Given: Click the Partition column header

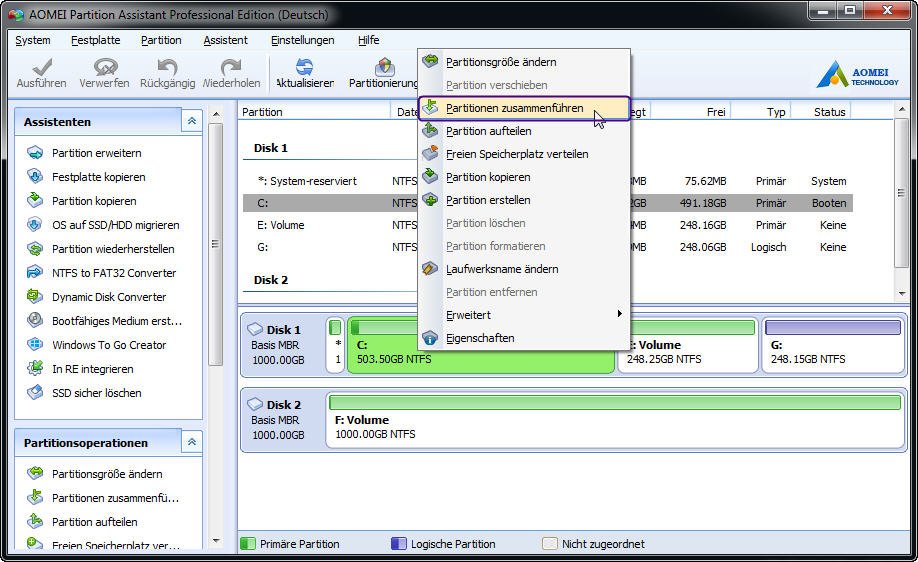Looking at the screenshot, I should tap(314, 112).
